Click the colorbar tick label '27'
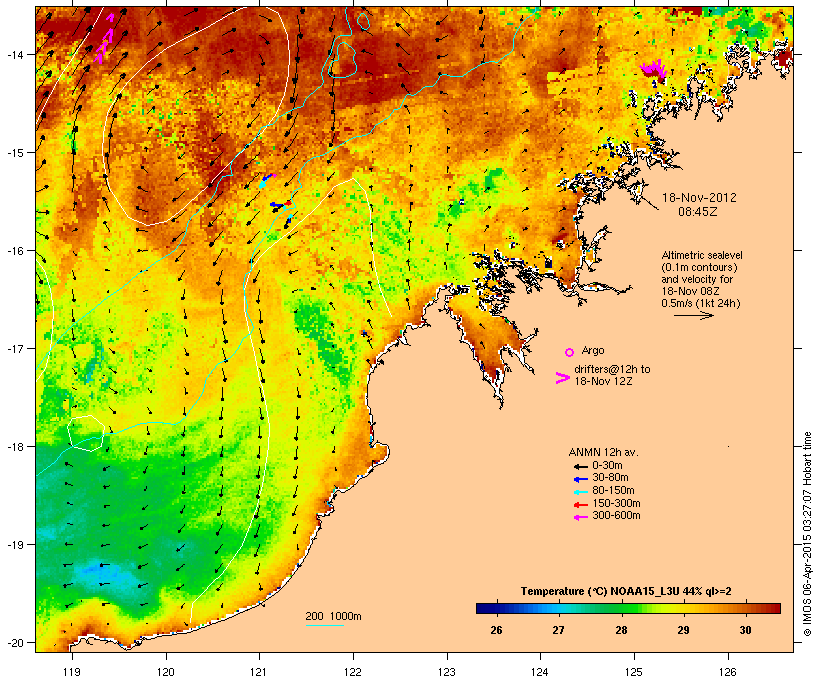This screenshot has height=680, width=820. click(559, 630)
